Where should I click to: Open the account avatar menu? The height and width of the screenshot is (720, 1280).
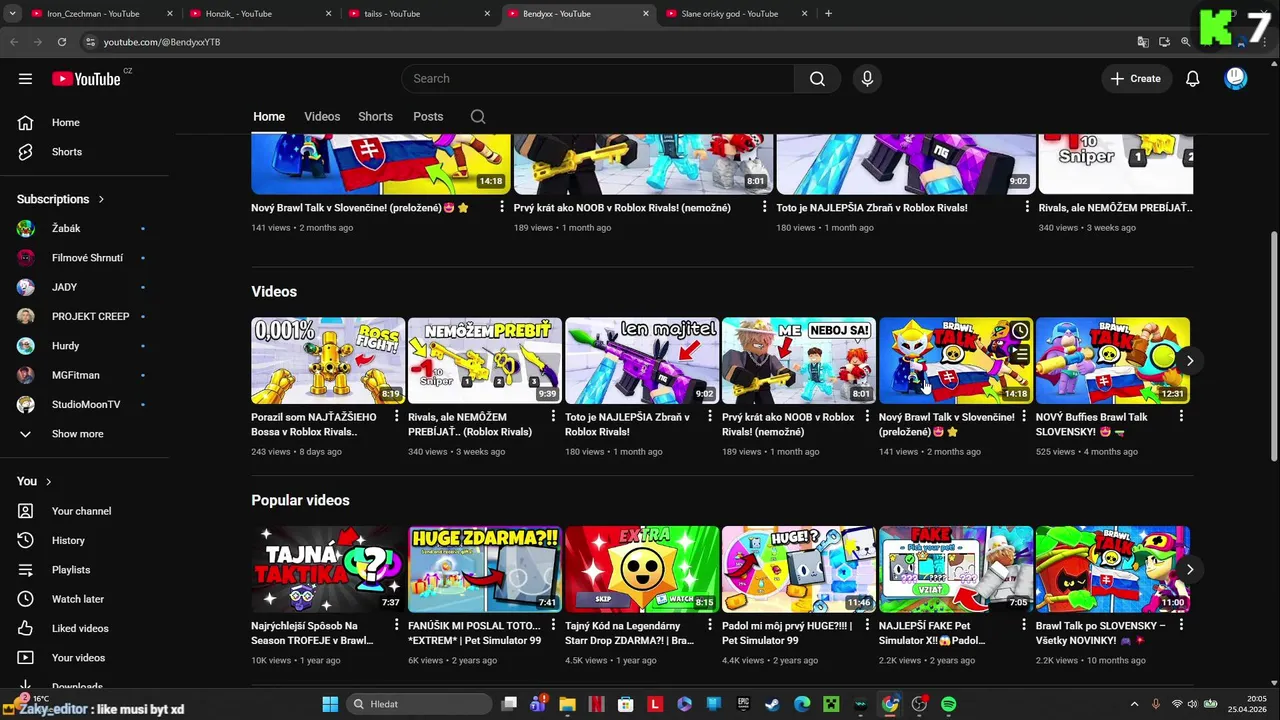click(1236, 79)
